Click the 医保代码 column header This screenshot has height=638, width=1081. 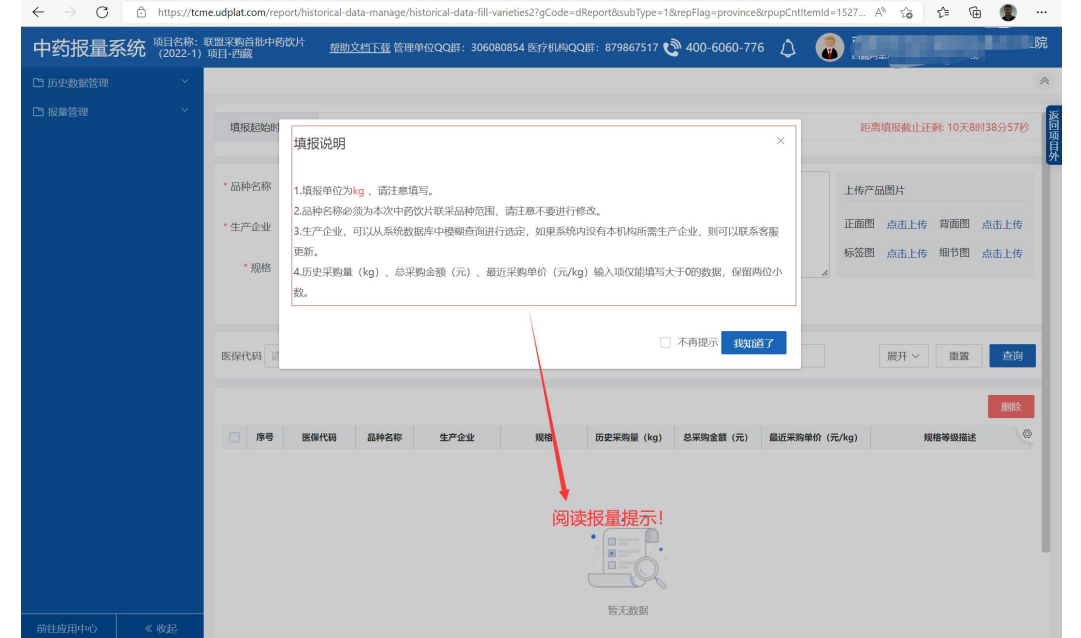(319, 437)
